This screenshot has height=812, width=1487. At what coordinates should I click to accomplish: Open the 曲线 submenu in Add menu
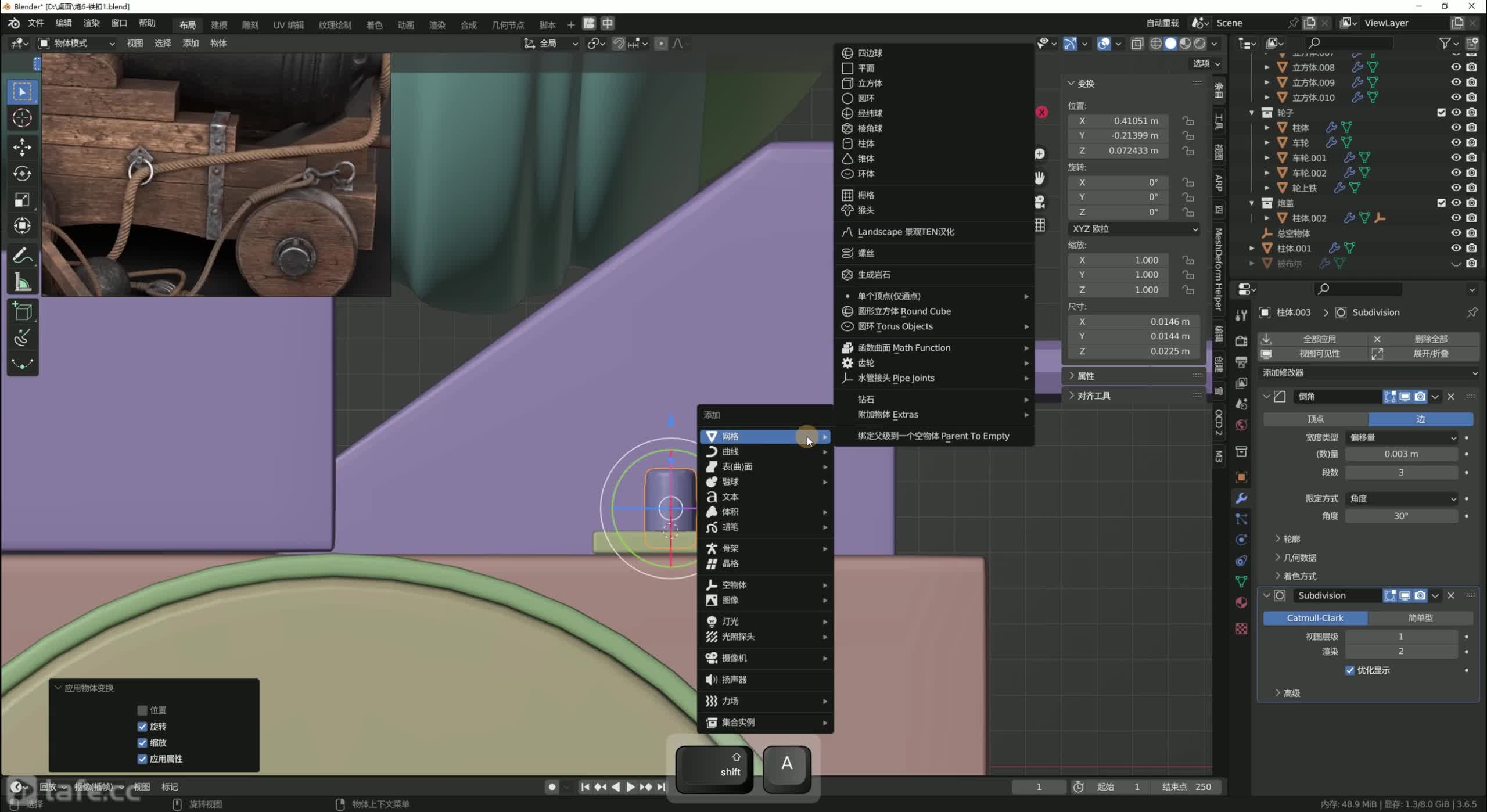pyautogui.click(x=765, y=452)
